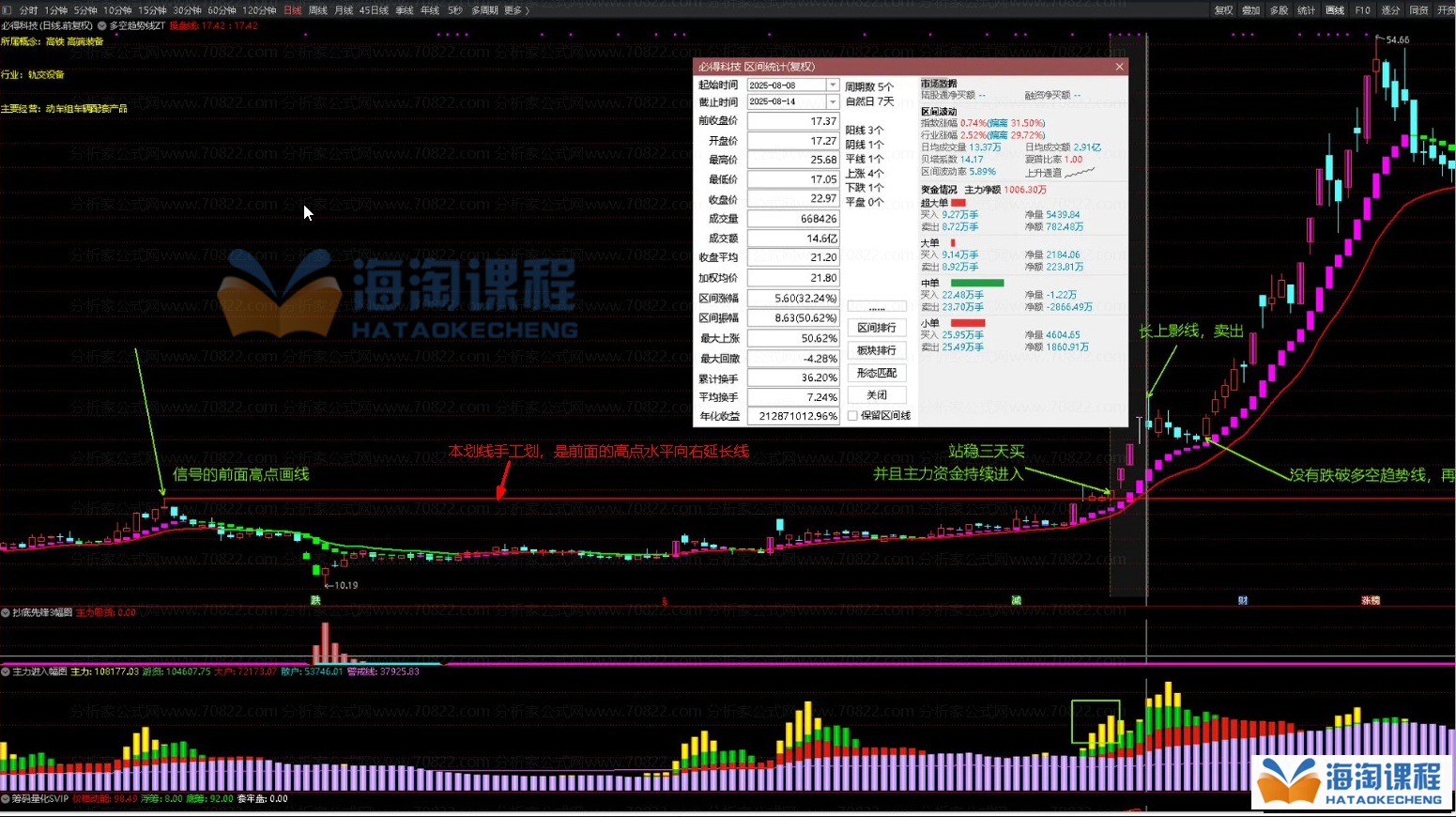Click the 区间排行 button
The height and width of the screenshot is (817, 1456).
click(876, 328)
